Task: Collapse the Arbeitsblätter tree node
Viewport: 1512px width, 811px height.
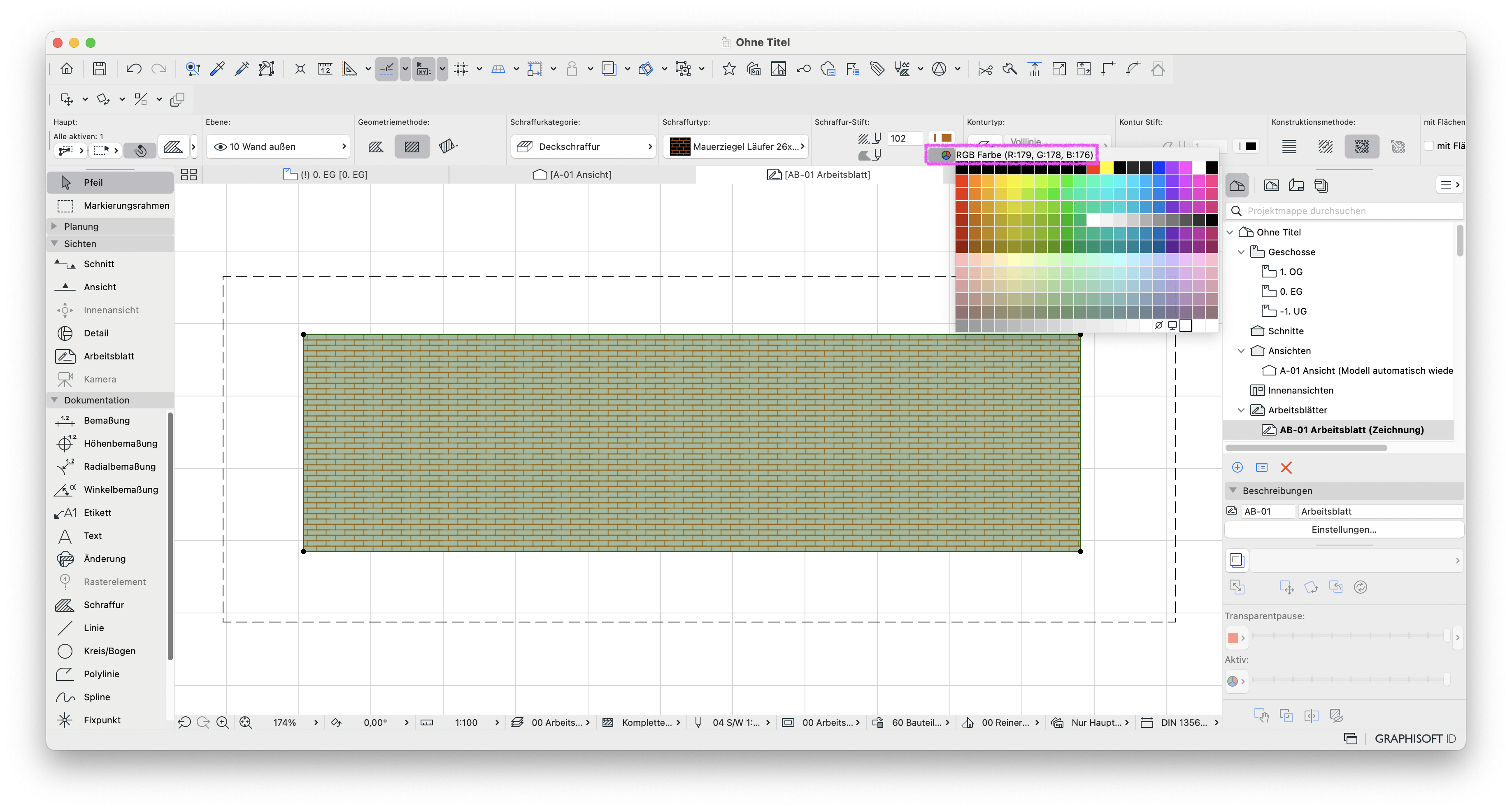Action: (x=1242, y=410)
